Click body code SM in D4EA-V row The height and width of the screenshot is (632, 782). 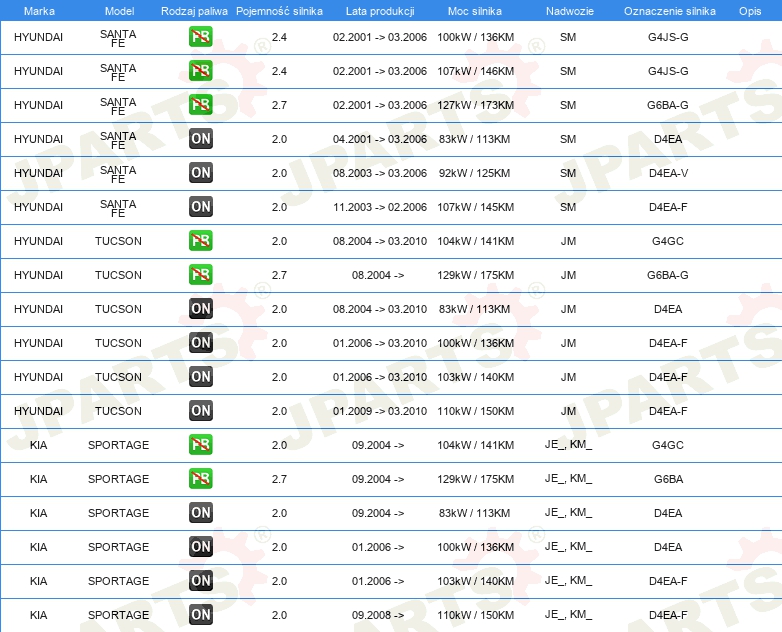click(x=568, y=173)
